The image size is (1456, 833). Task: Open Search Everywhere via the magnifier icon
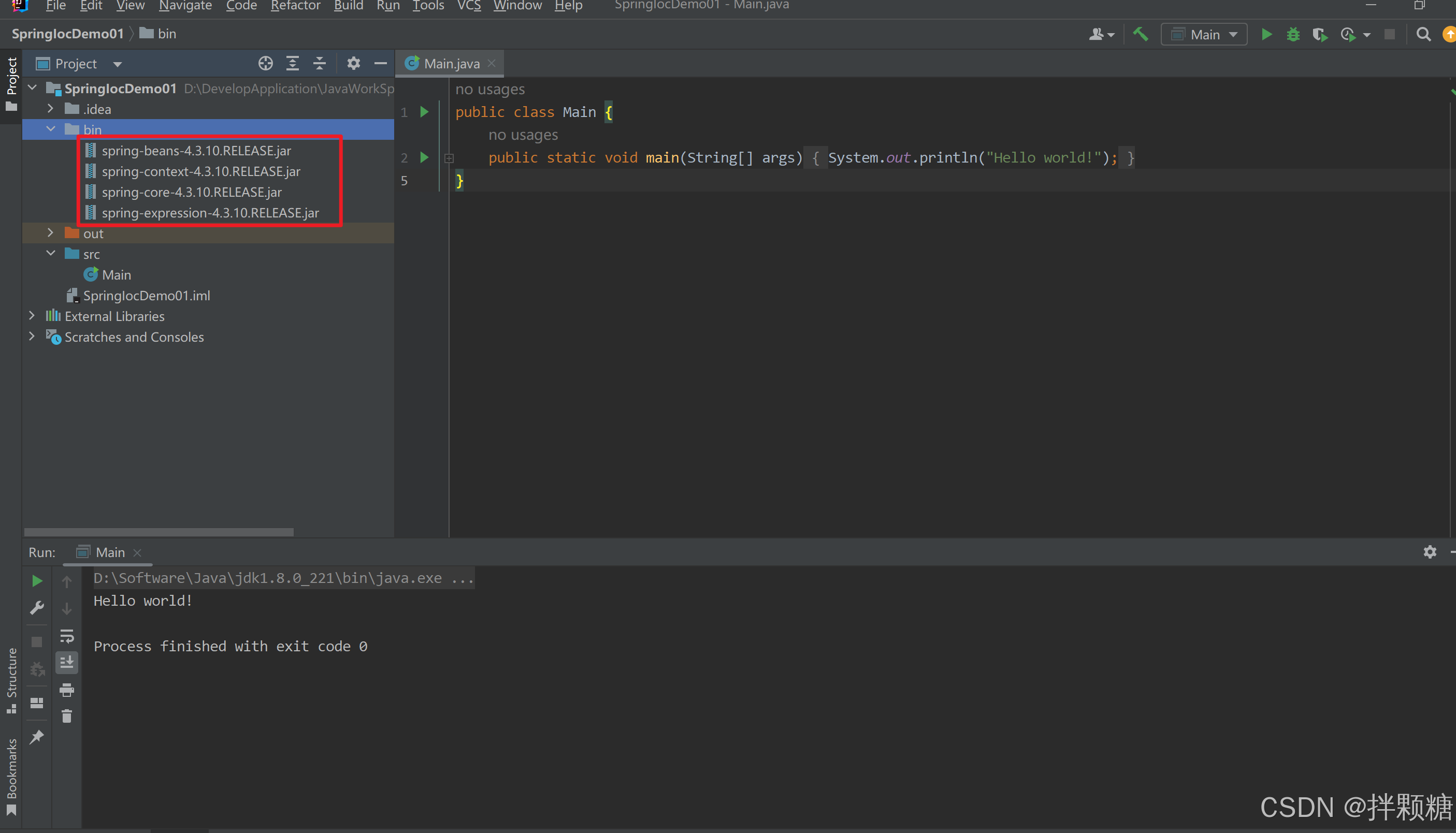[x=1423, y=34]
